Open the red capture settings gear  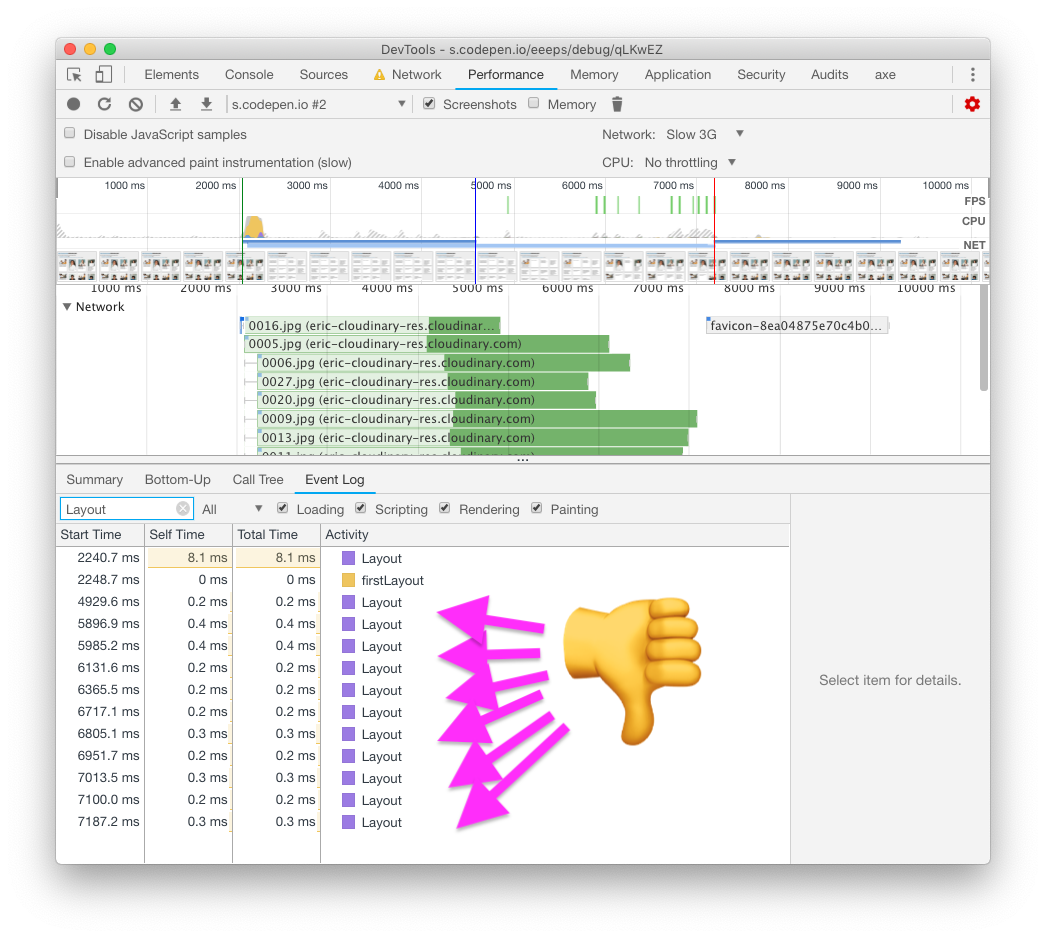(x=971, y=104)
